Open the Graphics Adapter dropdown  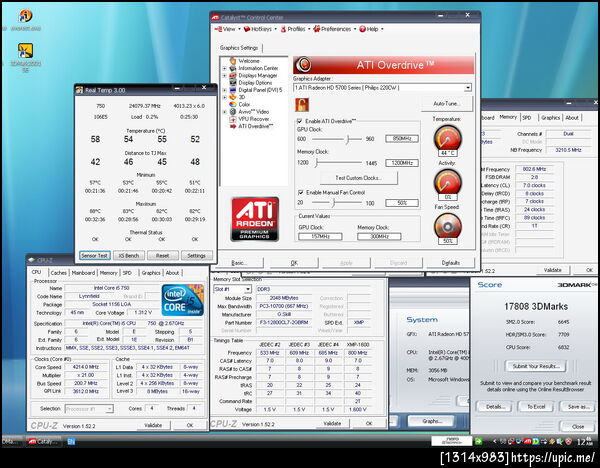(468, 88)
